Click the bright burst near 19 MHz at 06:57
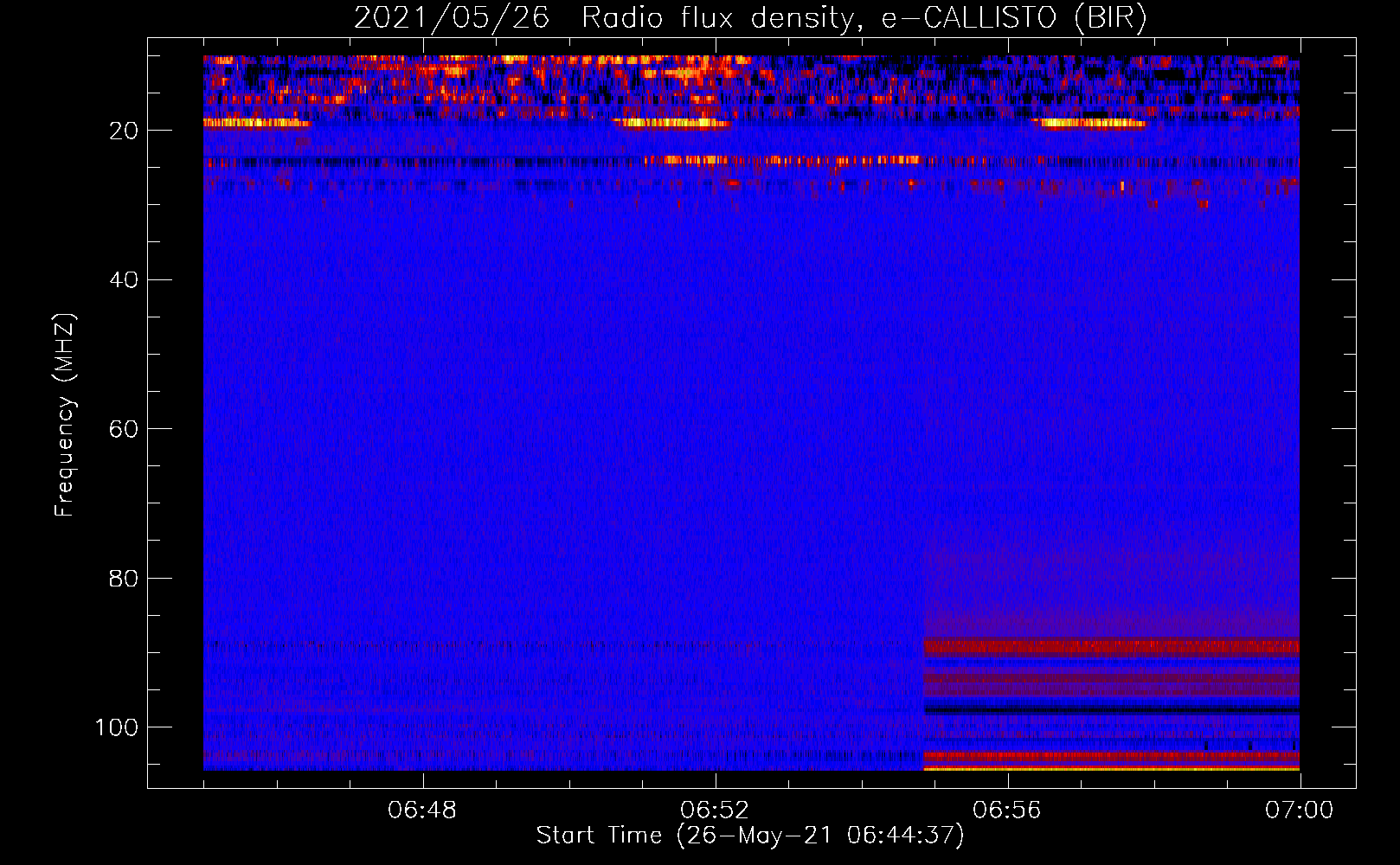 tap(1090, 123)
